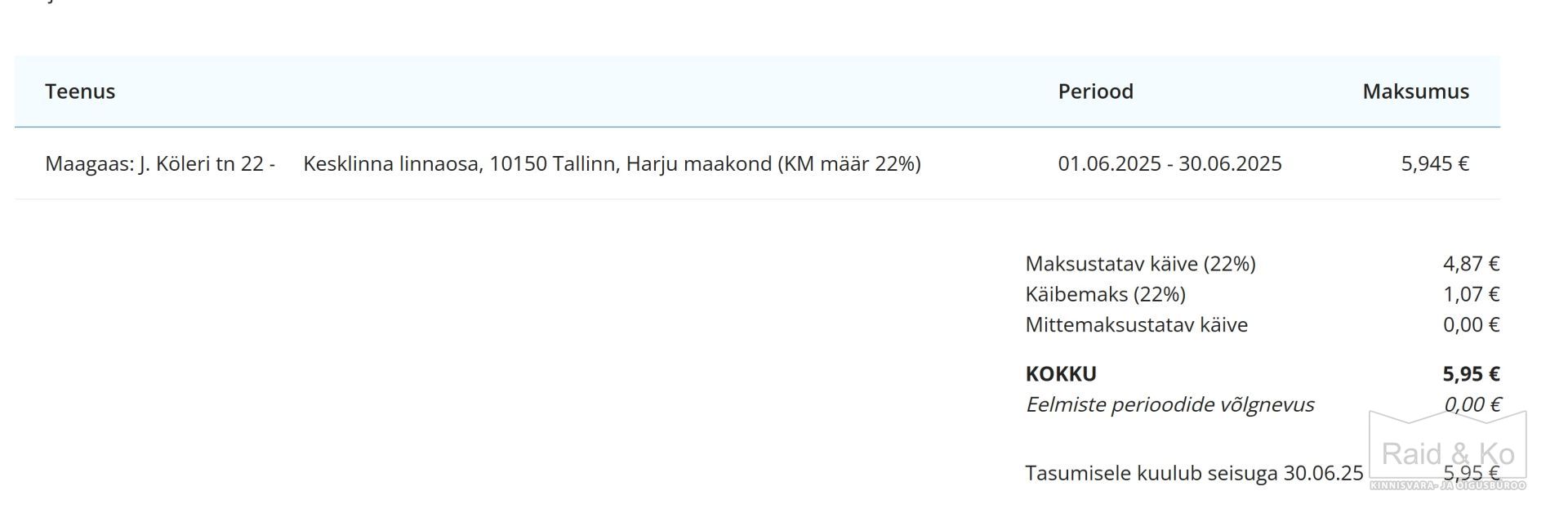The width and height of the screenshot is (1568, 531).
Task: Click the Raid & Ko watermark logo
Action: point(1447,451)
